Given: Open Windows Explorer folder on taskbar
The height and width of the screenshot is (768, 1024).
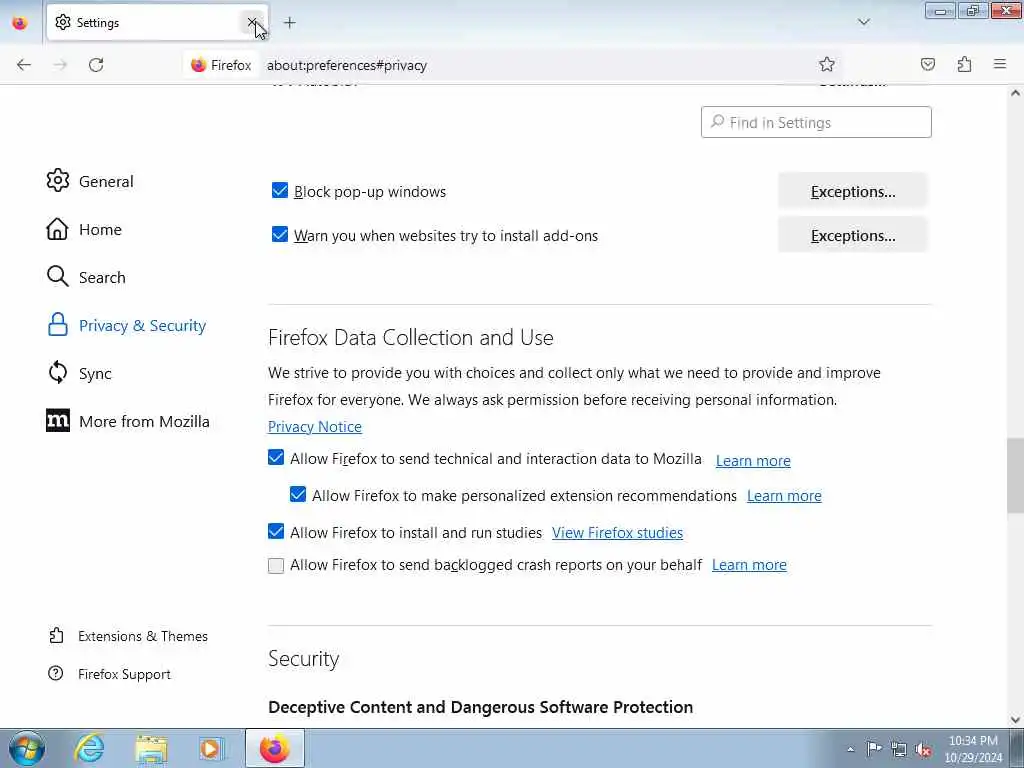Looking at the screenshot, I should point(152,748).
